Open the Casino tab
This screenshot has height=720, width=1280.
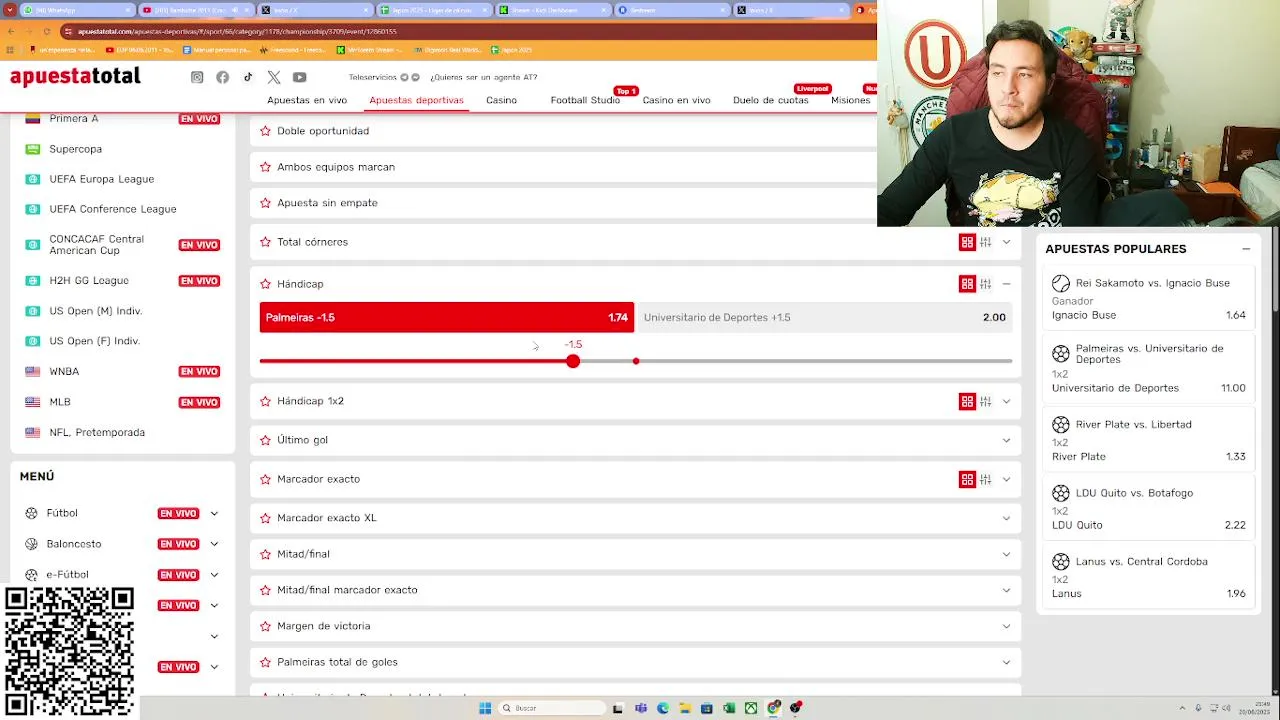click(x=501, y=100)
